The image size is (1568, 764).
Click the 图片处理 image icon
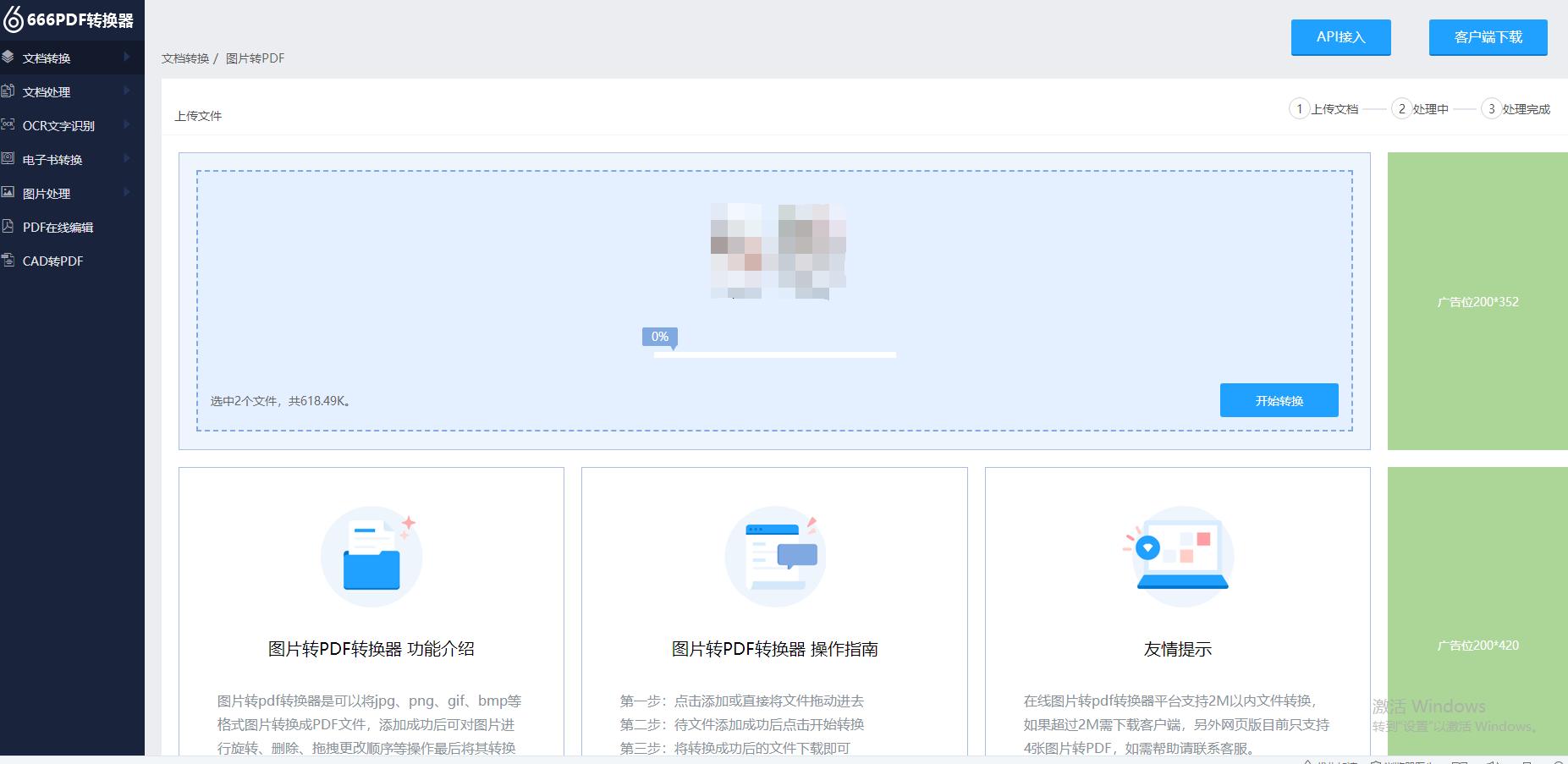tap(8, 193)
